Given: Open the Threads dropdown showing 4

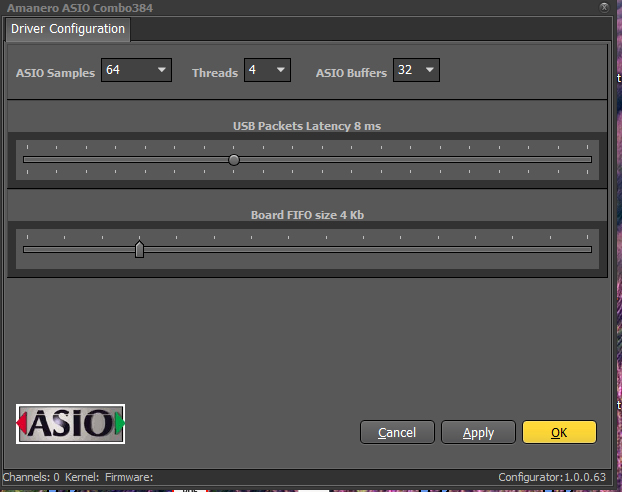Looking at the screenshot, I should 267,70.
